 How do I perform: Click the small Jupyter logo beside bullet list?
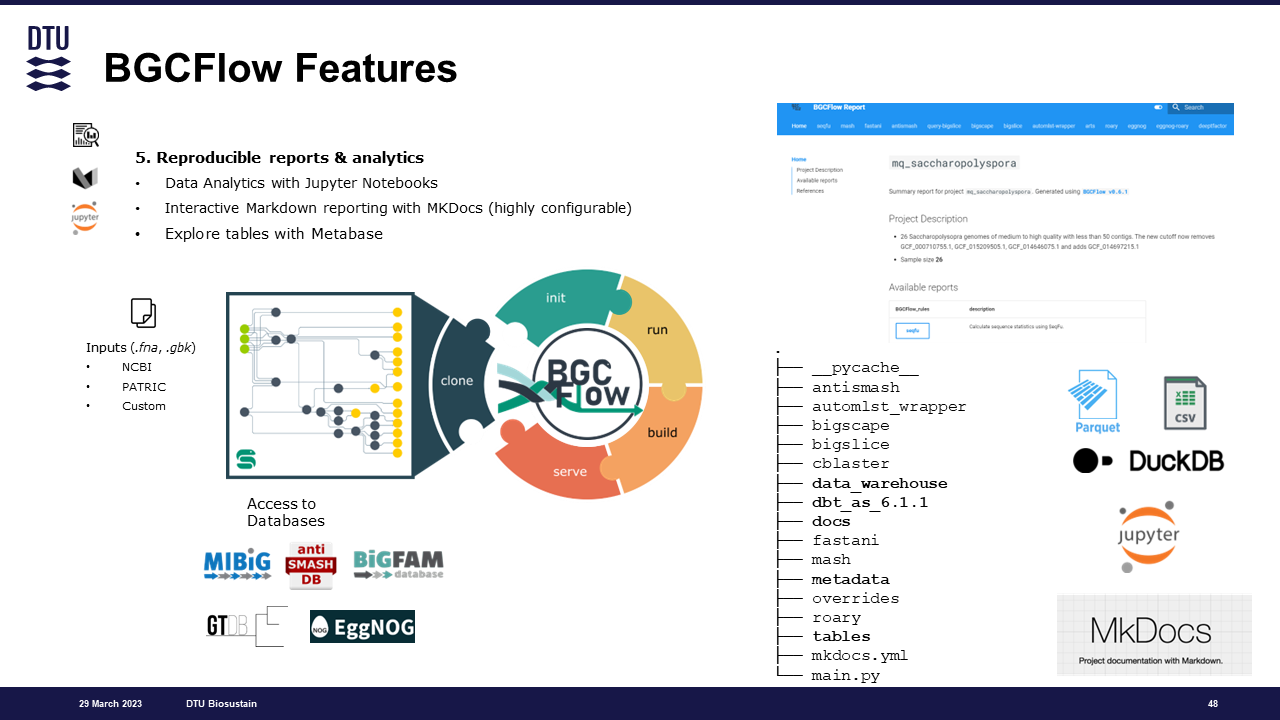click(85, 217)
